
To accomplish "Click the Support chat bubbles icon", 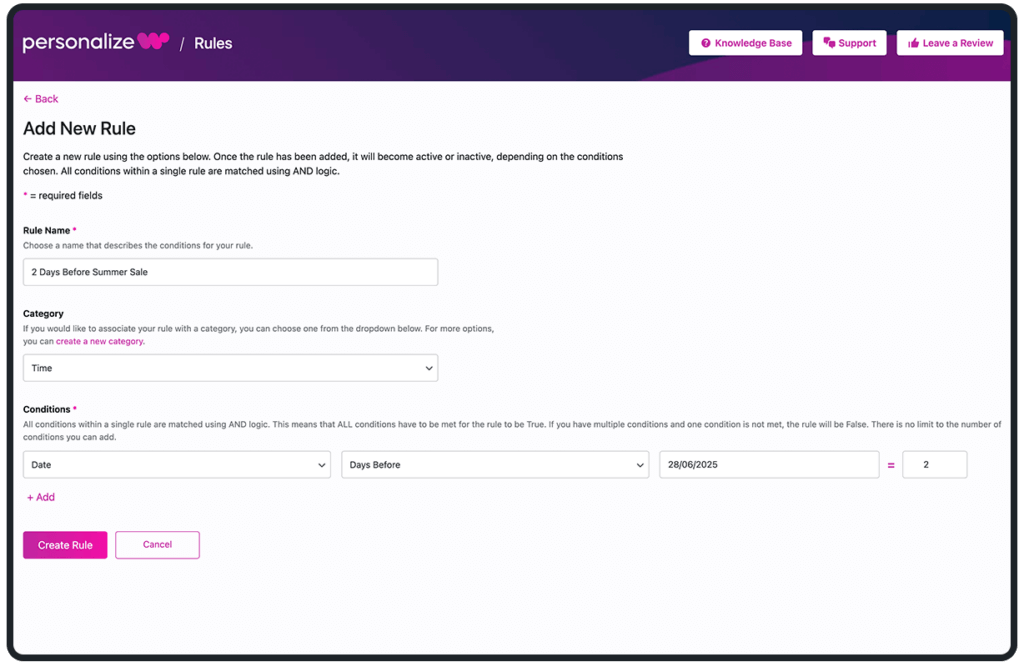I will (x=829, y=43).
